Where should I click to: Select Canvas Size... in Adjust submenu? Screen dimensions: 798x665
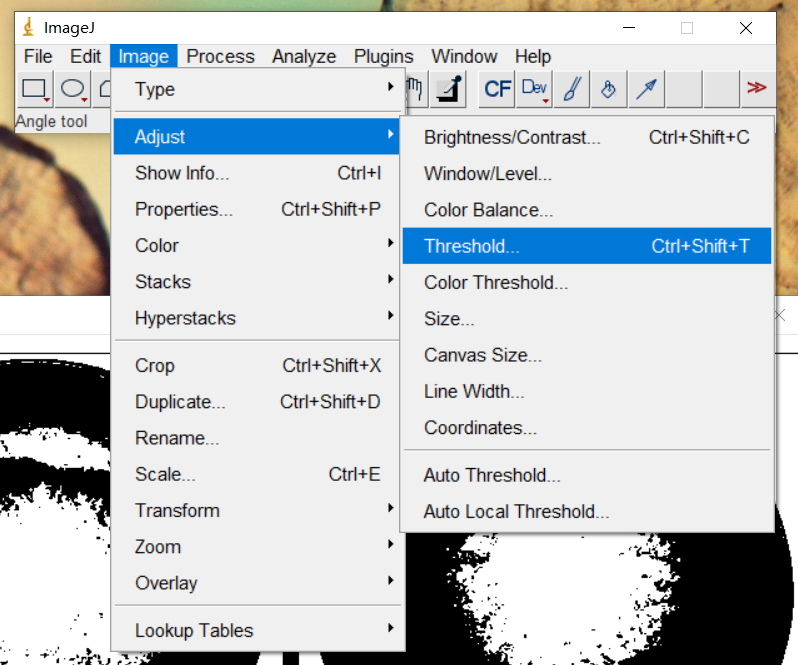click(483, 355)
